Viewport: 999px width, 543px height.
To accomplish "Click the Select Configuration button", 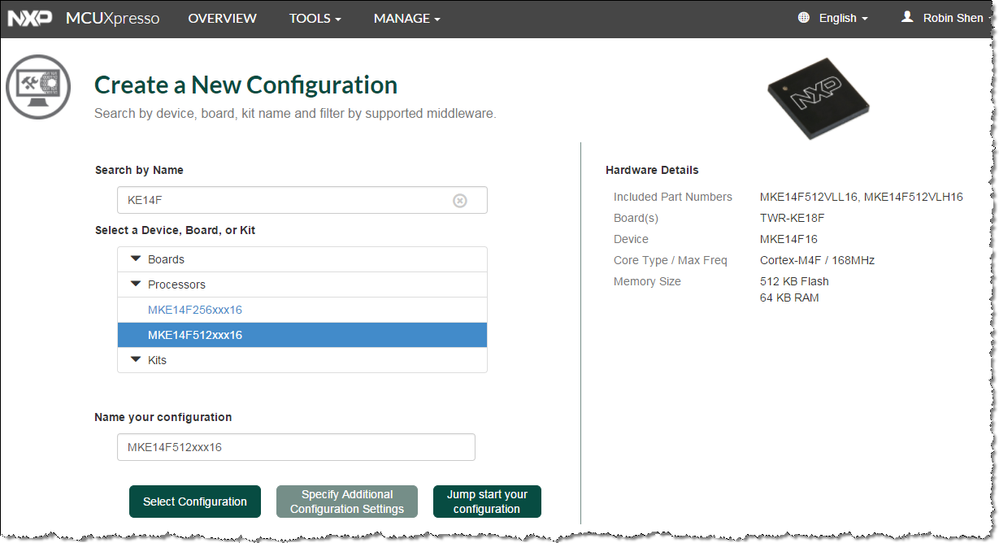I will (x=195, y=502).
